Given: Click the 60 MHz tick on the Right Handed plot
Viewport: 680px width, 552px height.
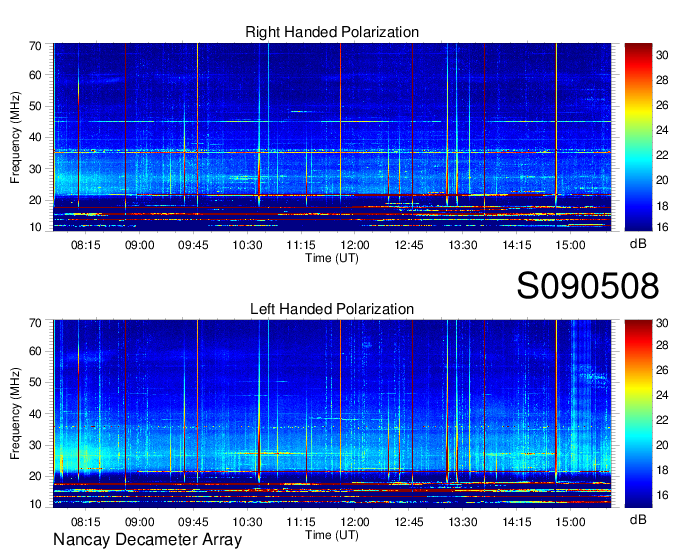Looking at the screenshot, I should 35,75.
